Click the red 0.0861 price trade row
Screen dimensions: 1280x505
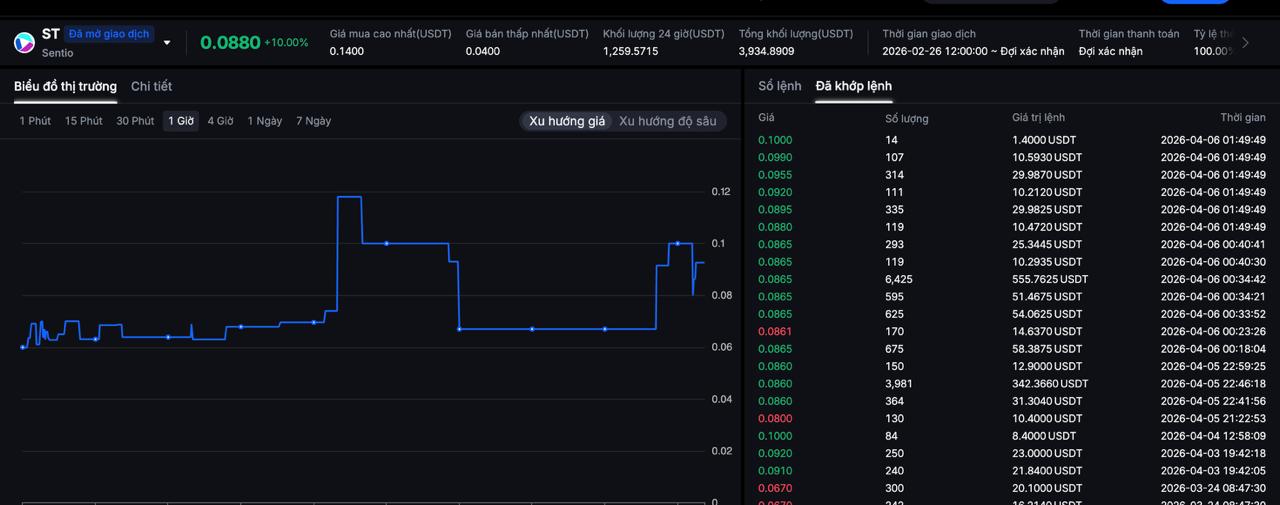coord(1010,331)
